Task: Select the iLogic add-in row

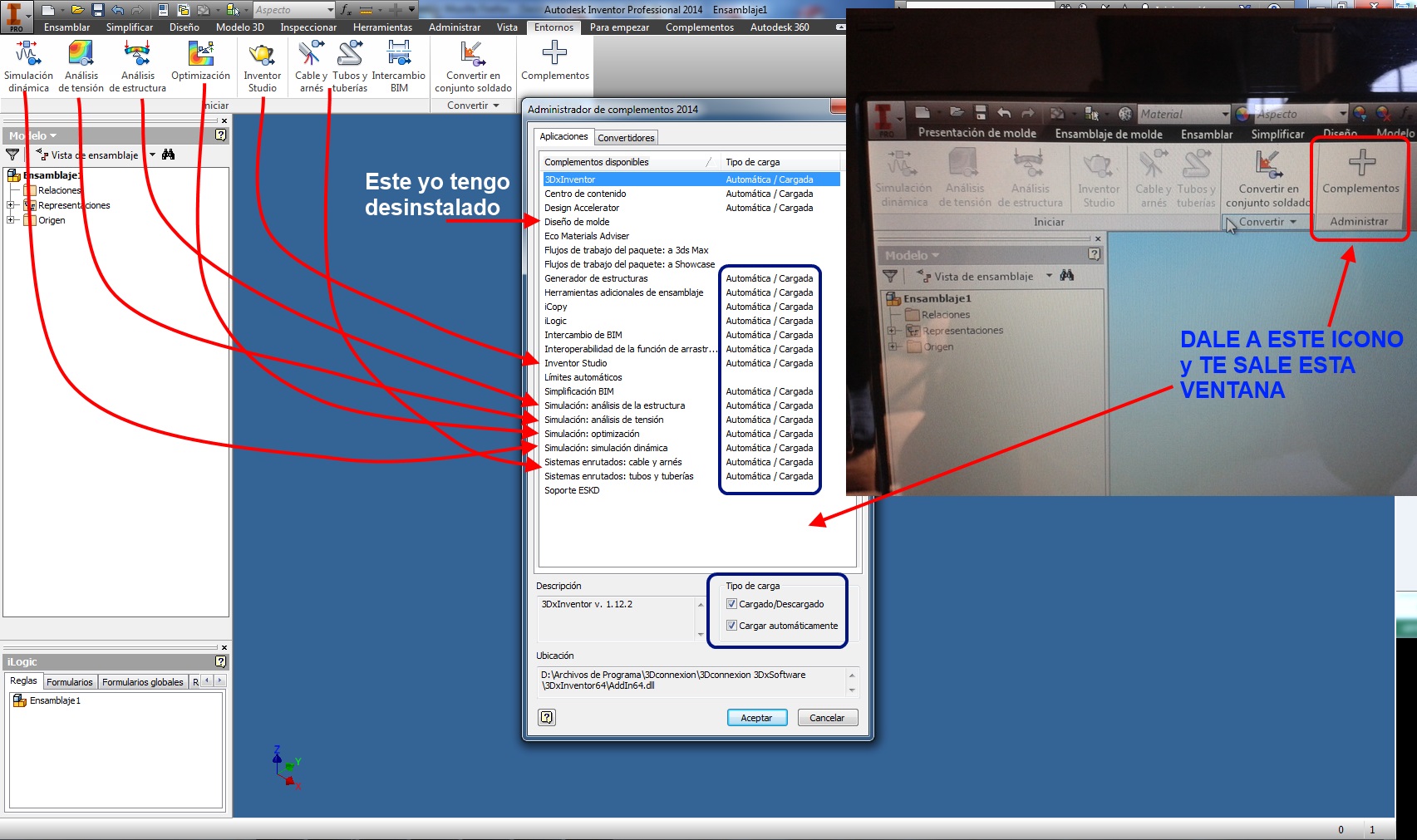Action: pos(691,321)
